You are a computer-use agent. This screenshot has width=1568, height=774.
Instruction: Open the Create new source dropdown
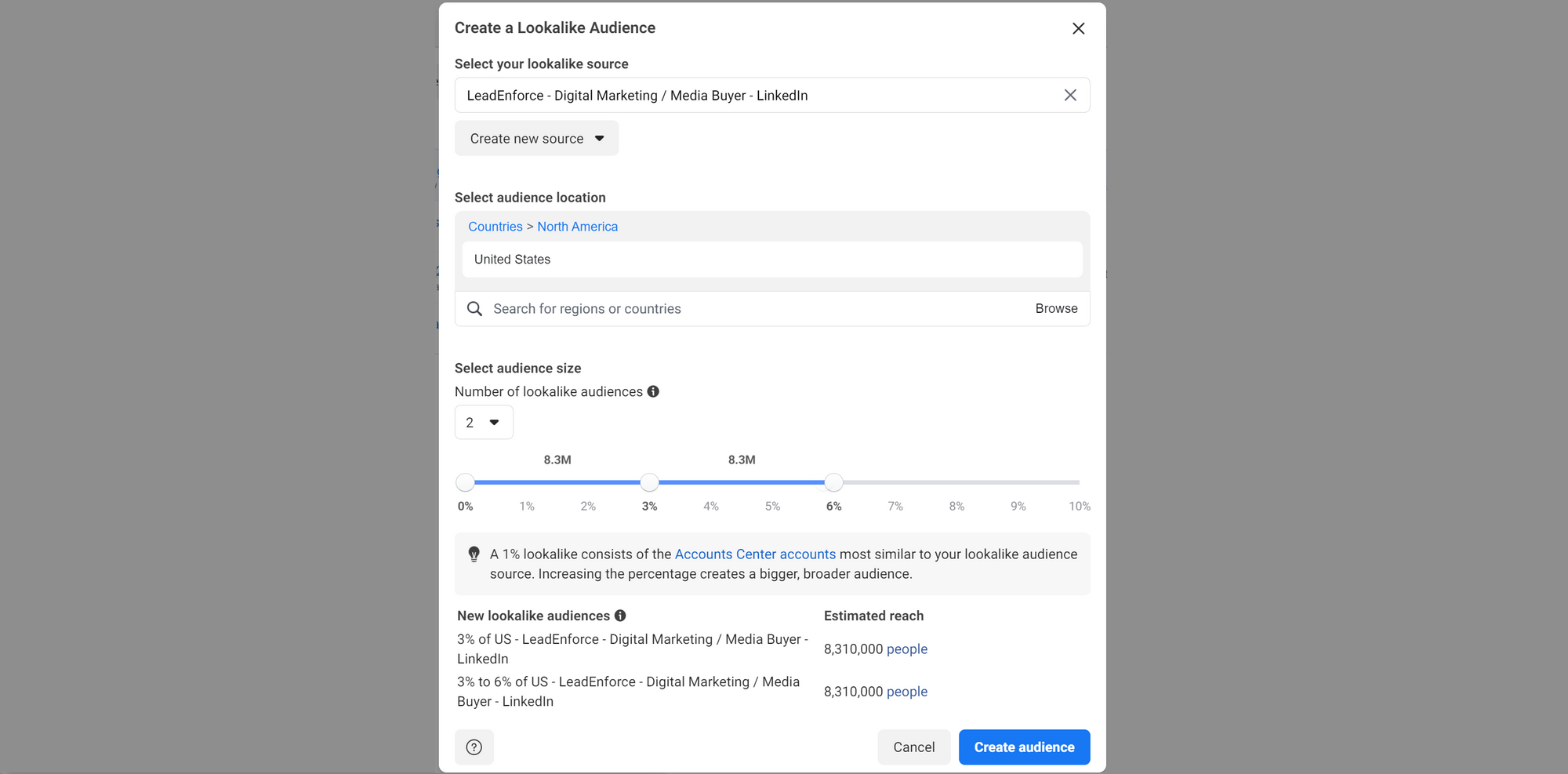(x=536, y=138)
